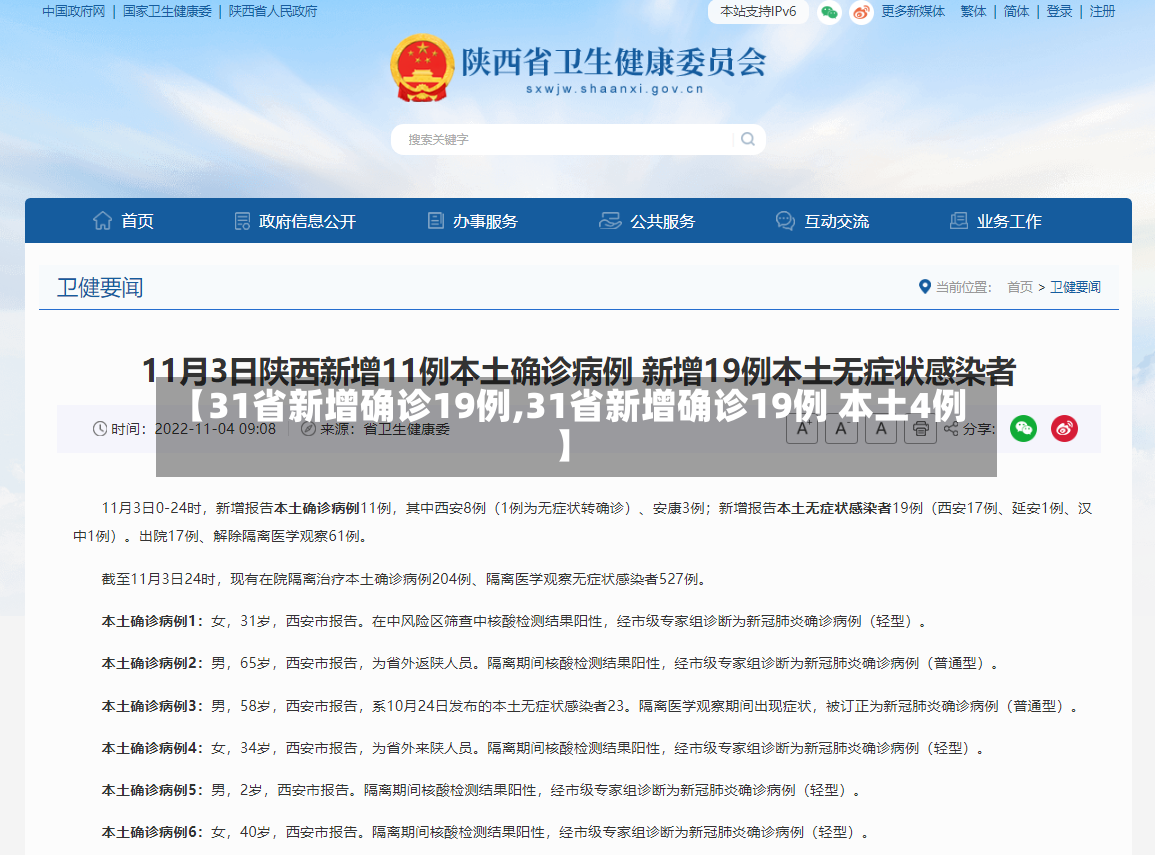Switch to 简体 simplified Chinese
This screenshot has height=855, width=1155.
pyautogui.click(x=1017, y=11)
